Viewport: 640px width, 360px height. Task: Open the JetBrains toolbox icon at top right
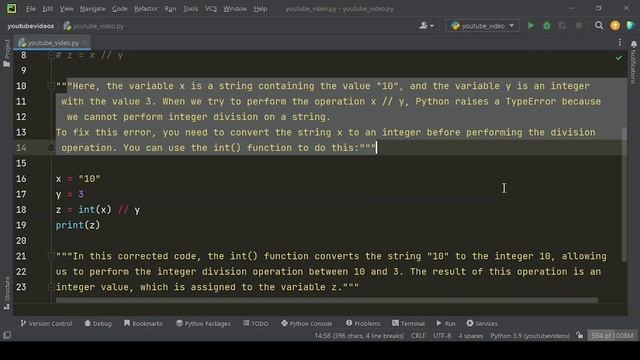[x=631, y=26]
